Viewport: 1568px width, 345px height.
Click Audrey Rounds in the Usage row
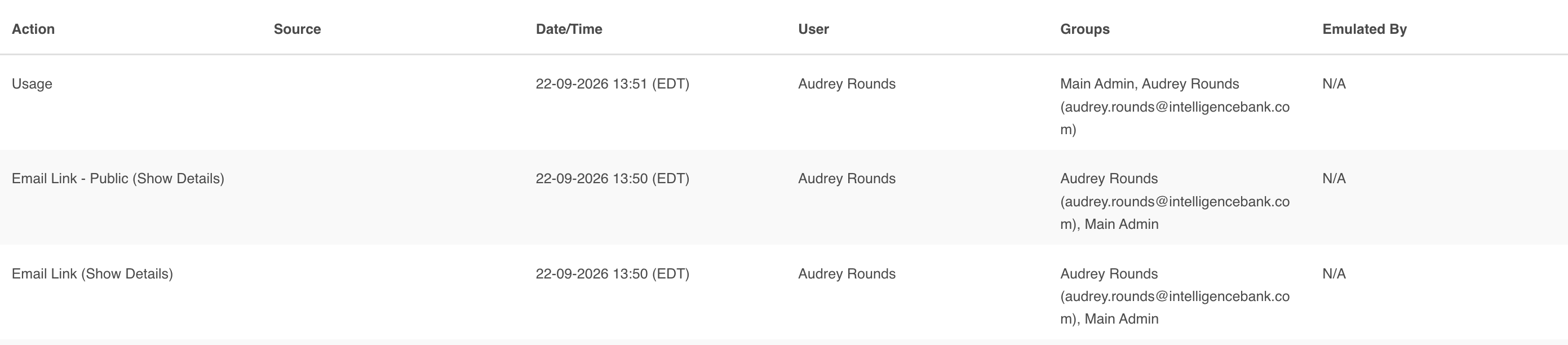(x=847, y=84)
